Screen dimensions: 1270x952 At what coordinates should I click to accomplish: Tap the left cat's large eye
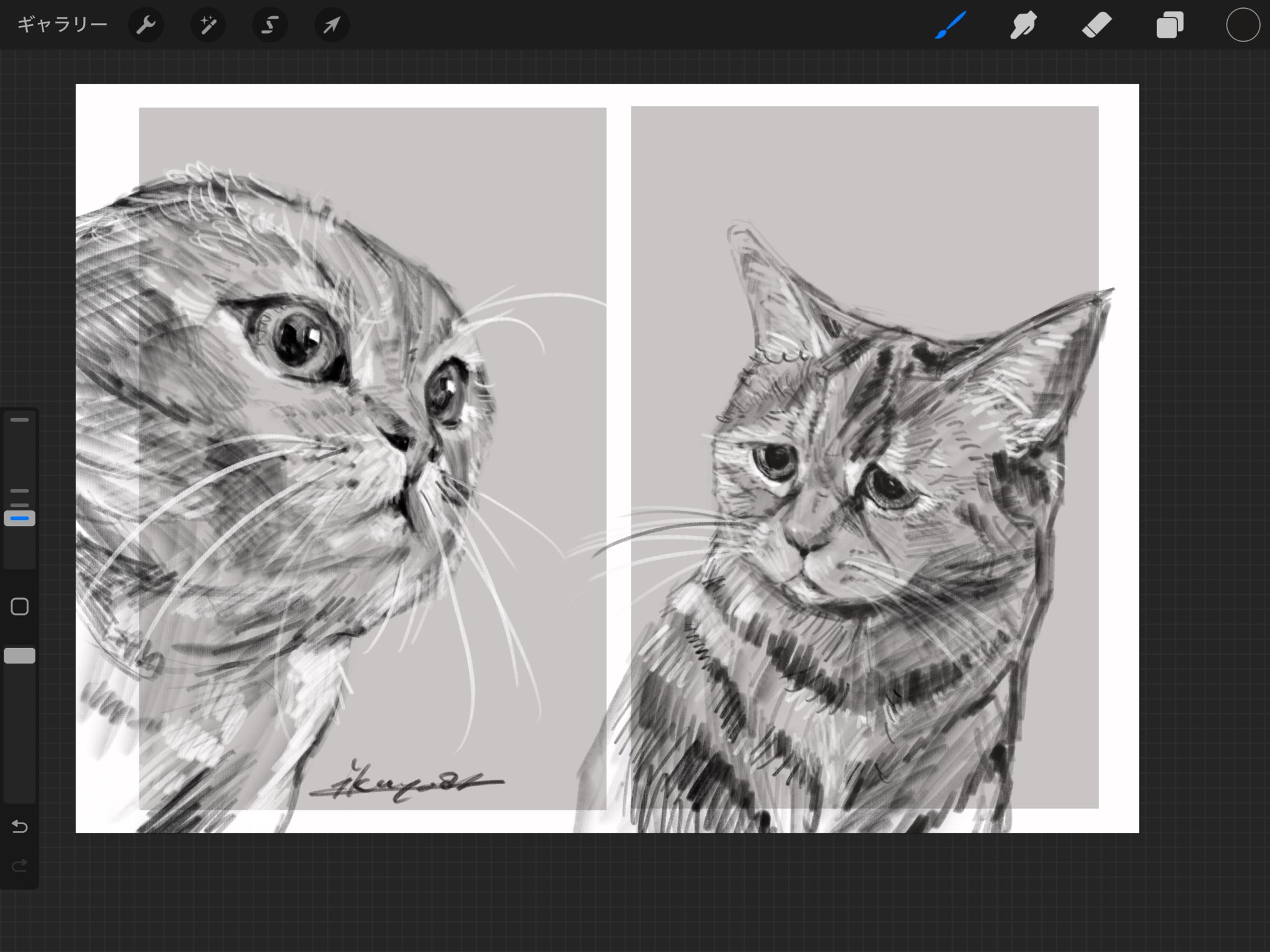click(300, 342)
